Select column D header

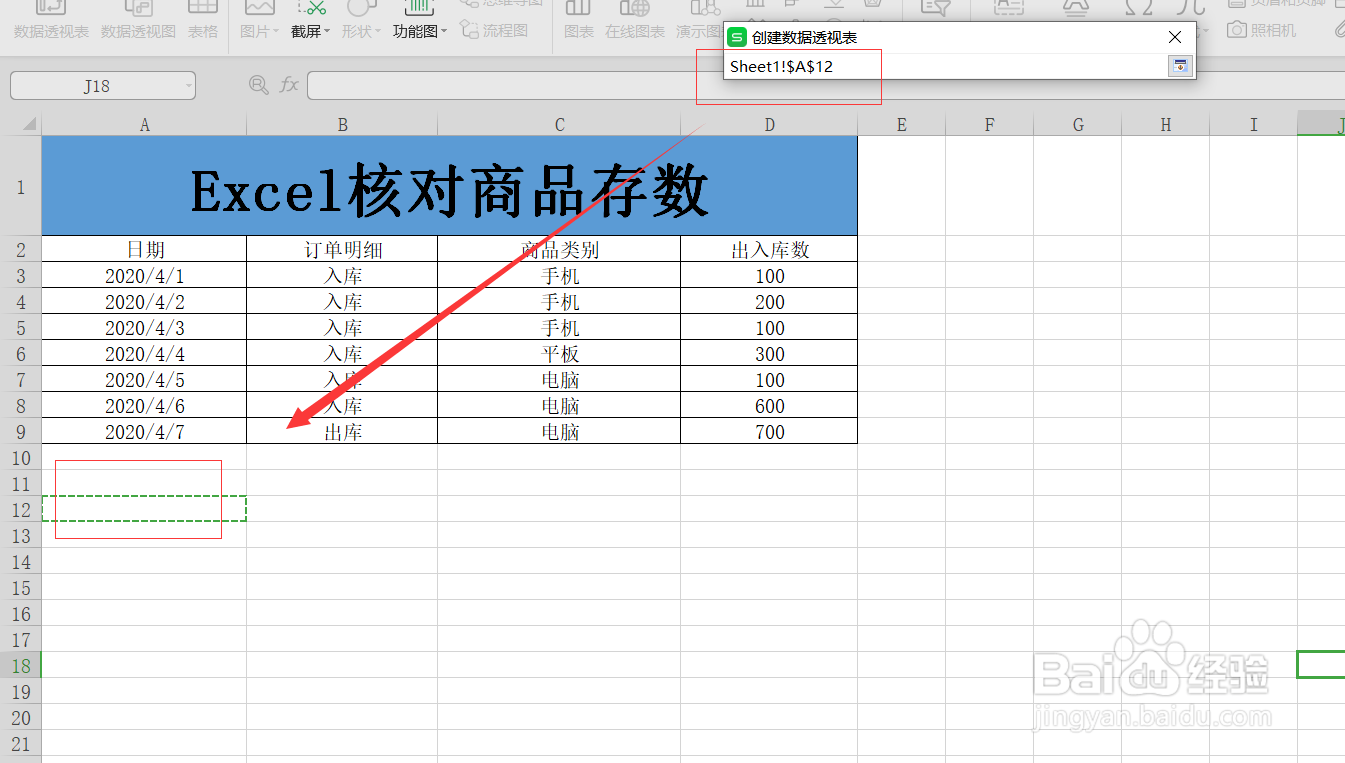[x=769, y=124]
